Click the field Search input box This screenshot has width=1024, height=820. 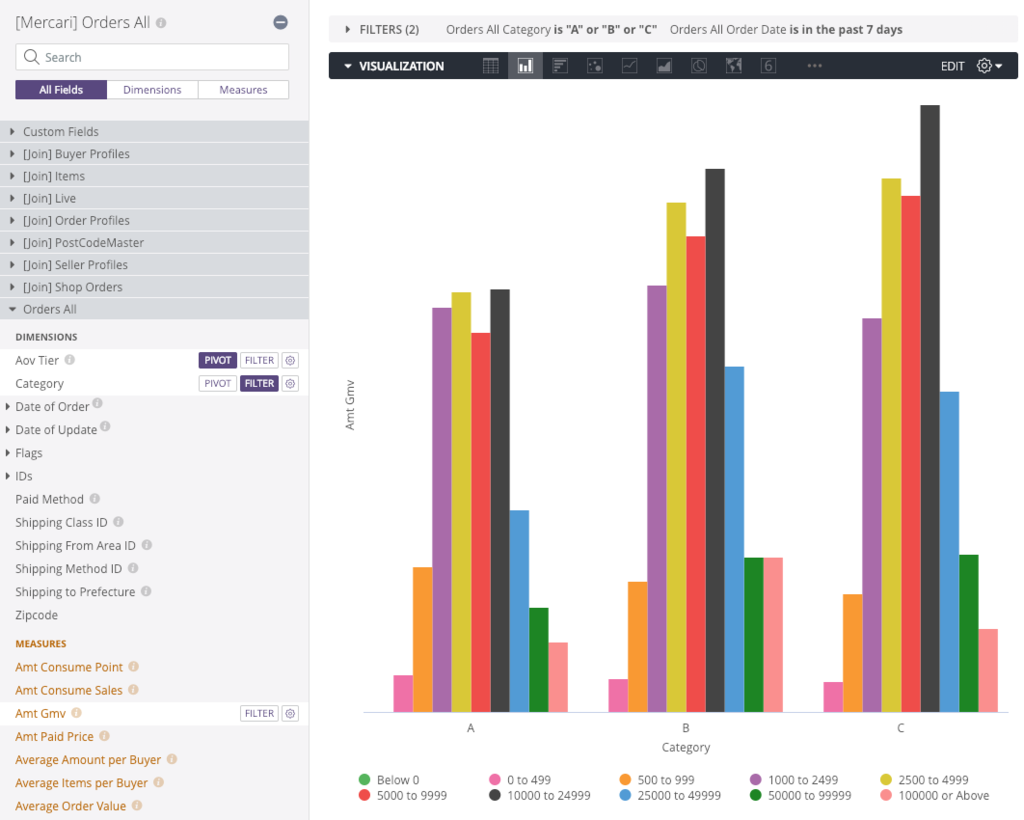pyautogui.click(x=152, y=57)
